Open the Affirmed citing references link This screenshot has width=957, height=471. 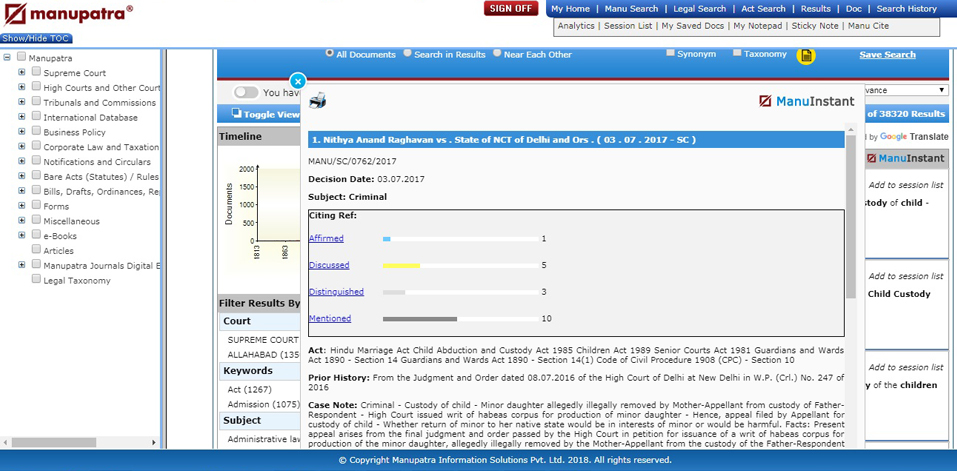(x=326, y=239)
